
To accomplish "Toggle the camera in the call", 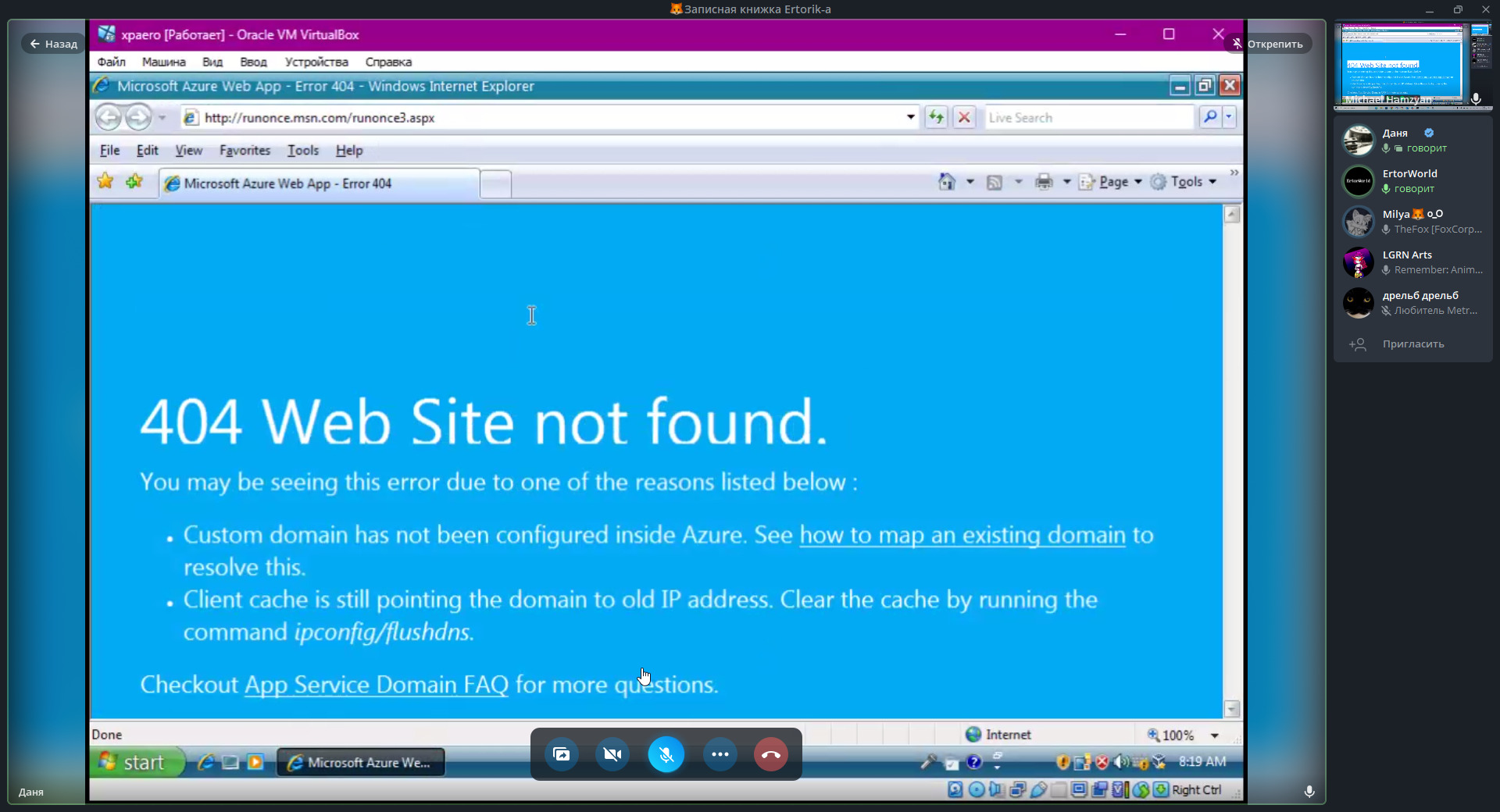I will 612,754.
